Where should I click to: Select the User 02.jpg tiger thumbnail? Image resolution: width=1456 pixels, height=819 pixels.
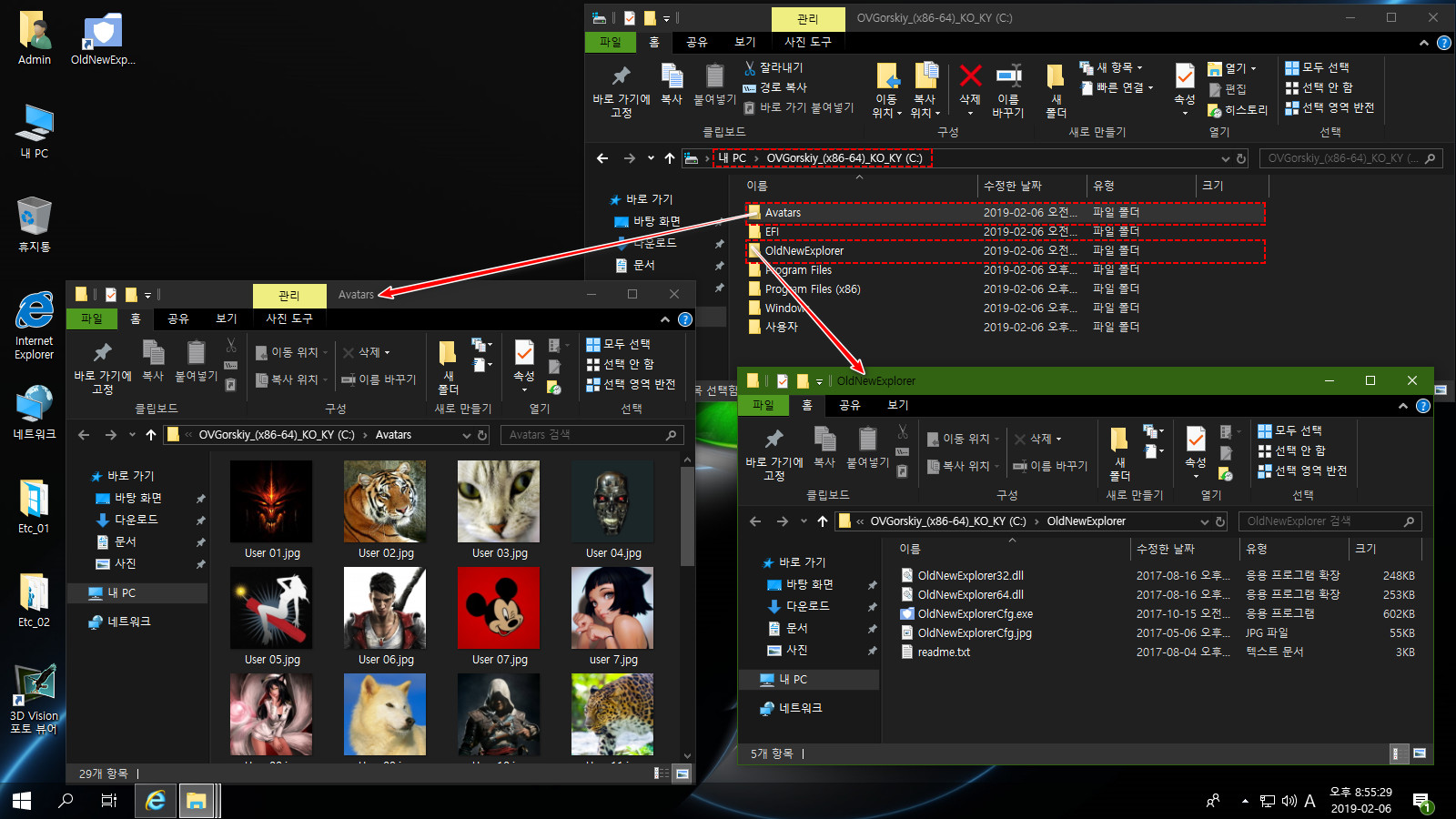pos(385,510)
